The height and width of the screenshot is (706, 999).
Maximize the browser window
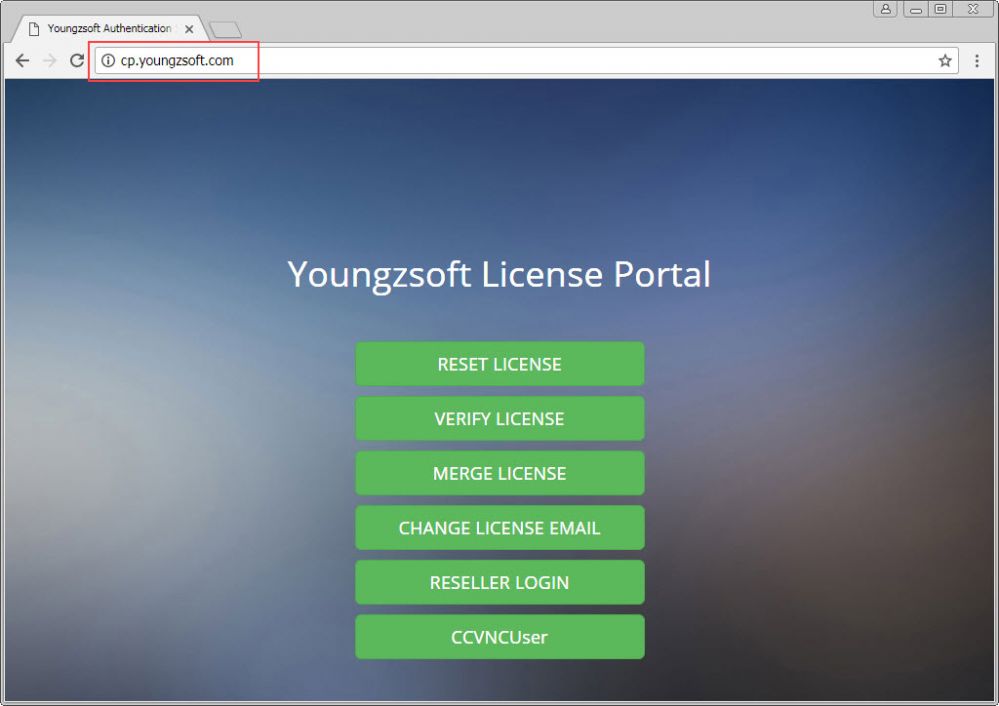[940, 9]
